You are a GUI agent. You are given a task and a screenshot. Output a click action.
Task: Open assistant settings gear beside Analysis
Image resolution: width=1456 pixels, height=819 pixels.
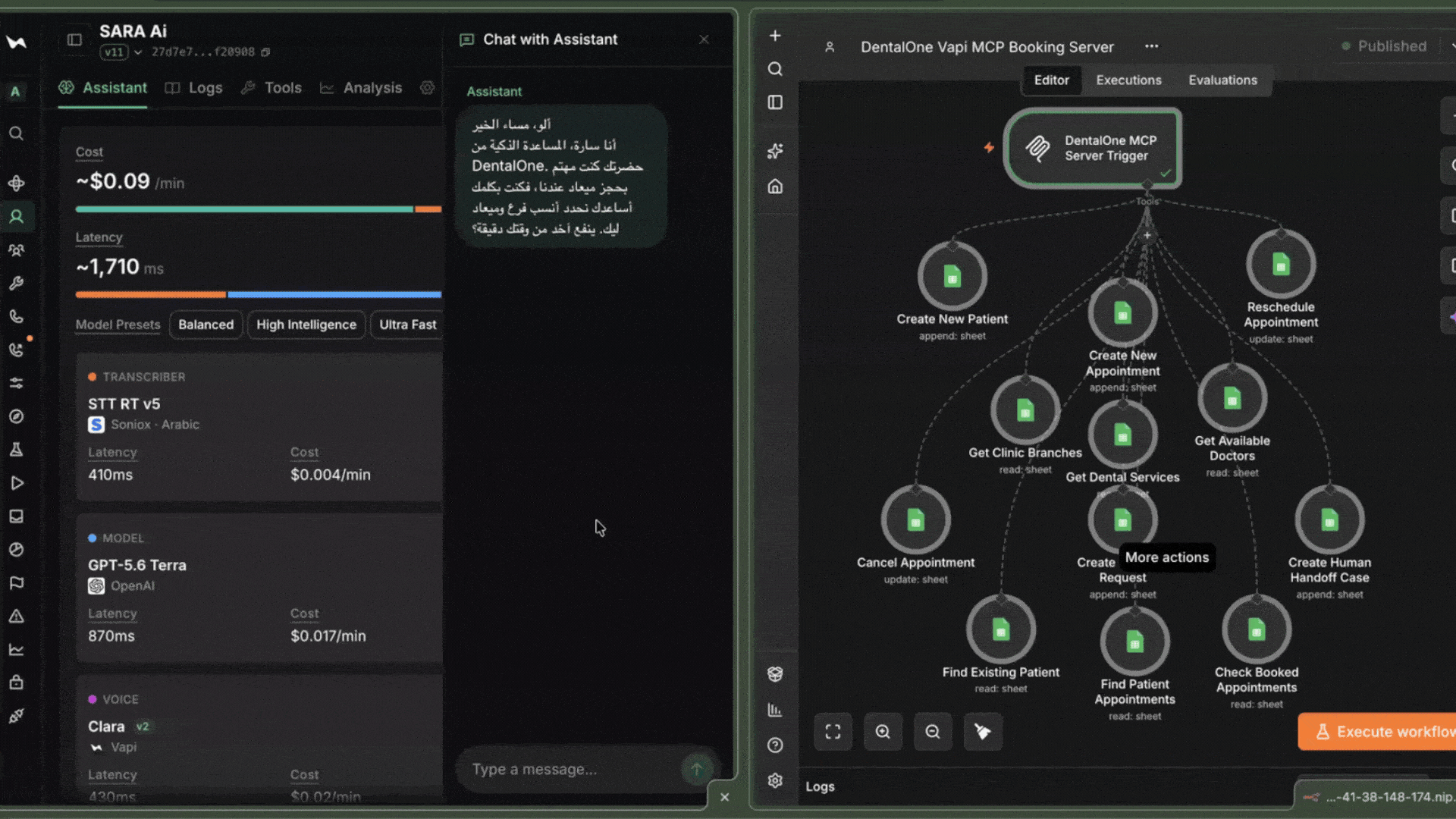(428, 88)
